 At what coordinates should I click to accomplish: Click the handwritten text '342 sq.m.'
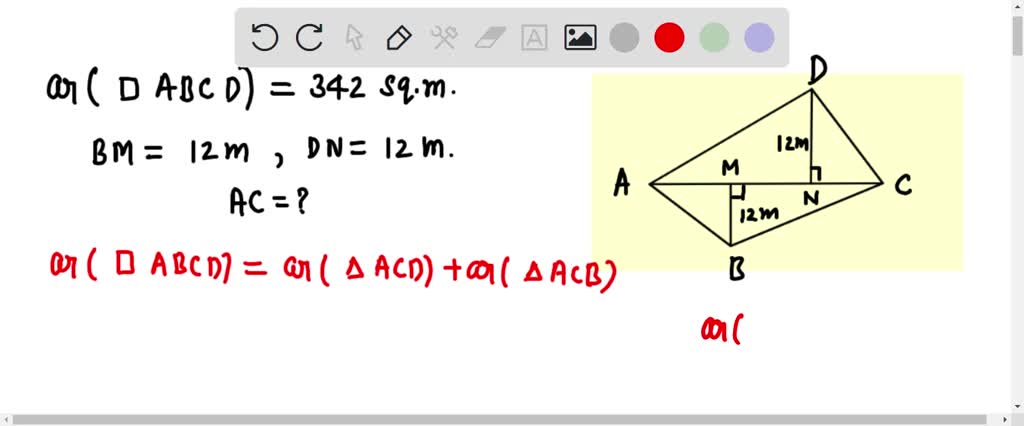(x=383, y=90)
